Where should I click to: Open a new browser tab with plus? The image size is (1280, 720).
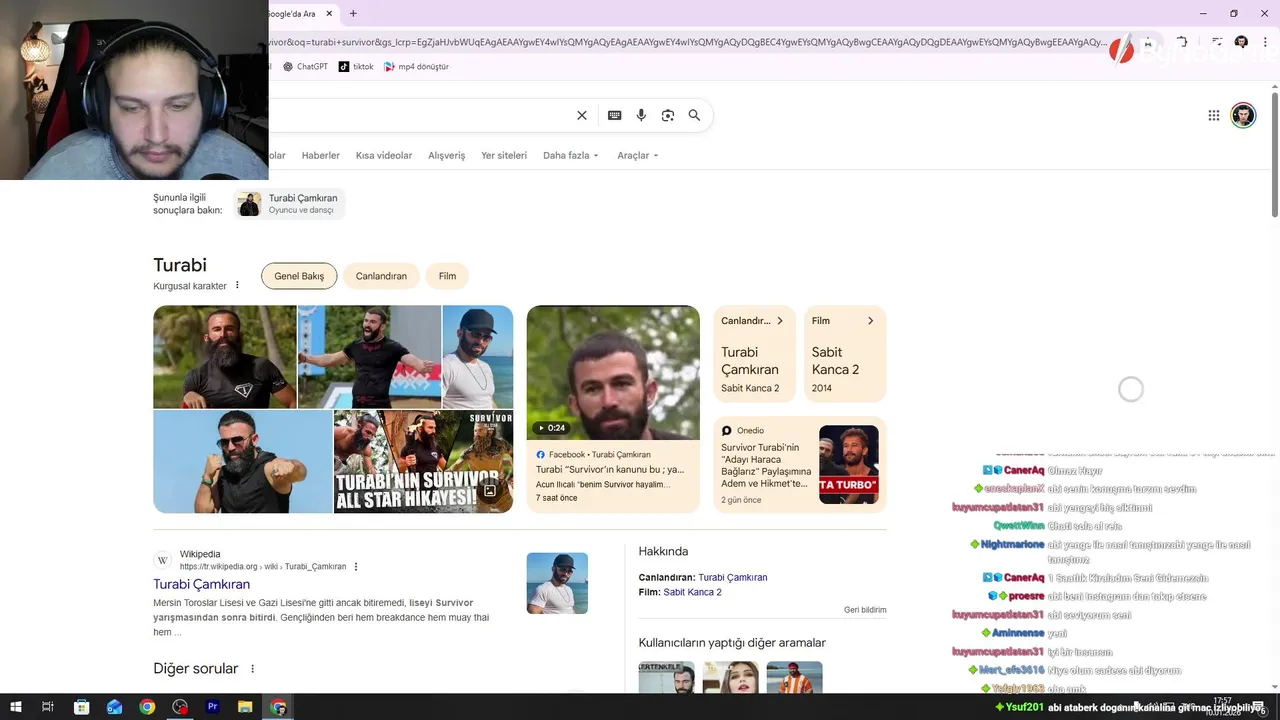pos(353,13)
